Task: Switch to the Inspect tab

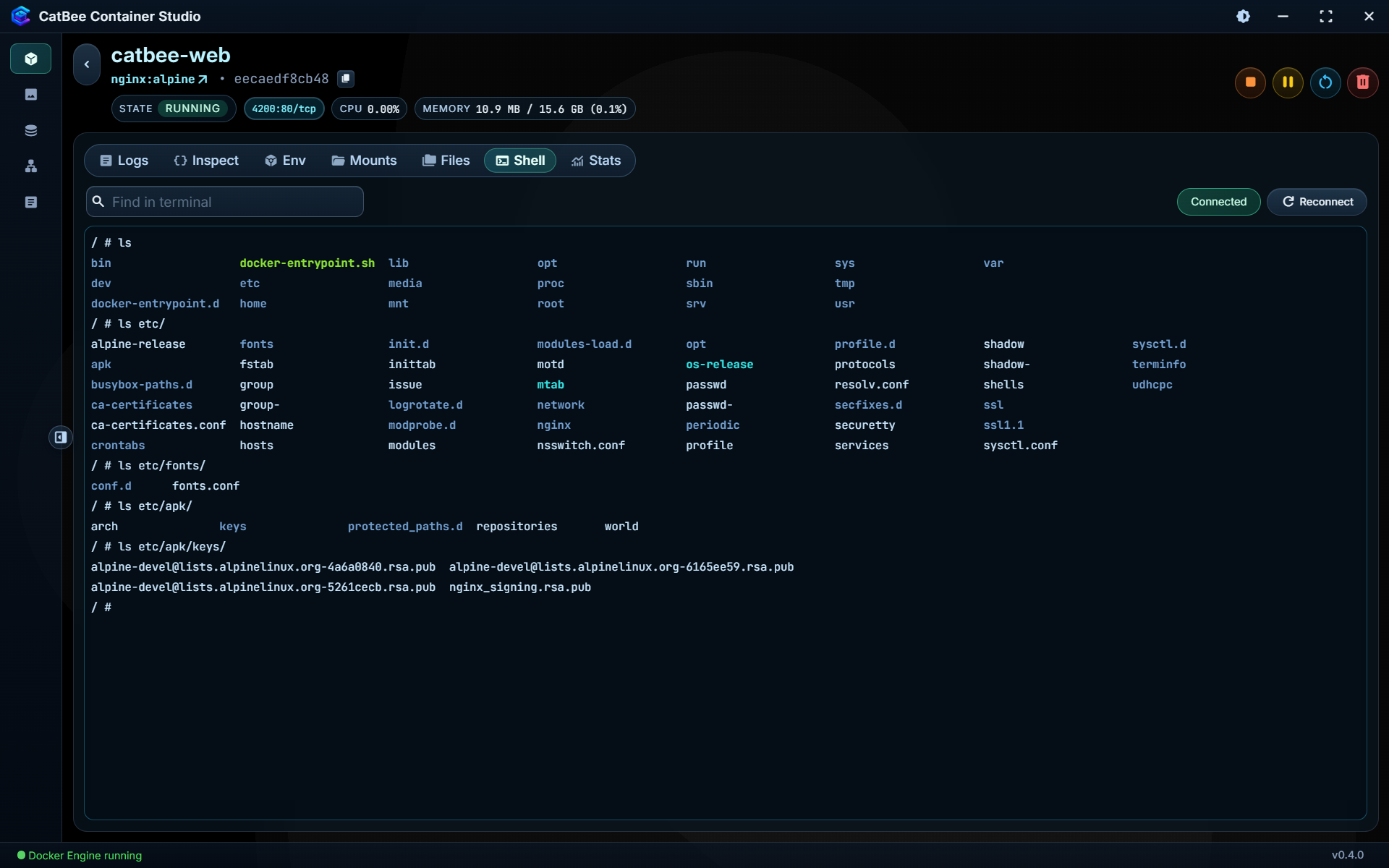Action: [x=206, y=161]
